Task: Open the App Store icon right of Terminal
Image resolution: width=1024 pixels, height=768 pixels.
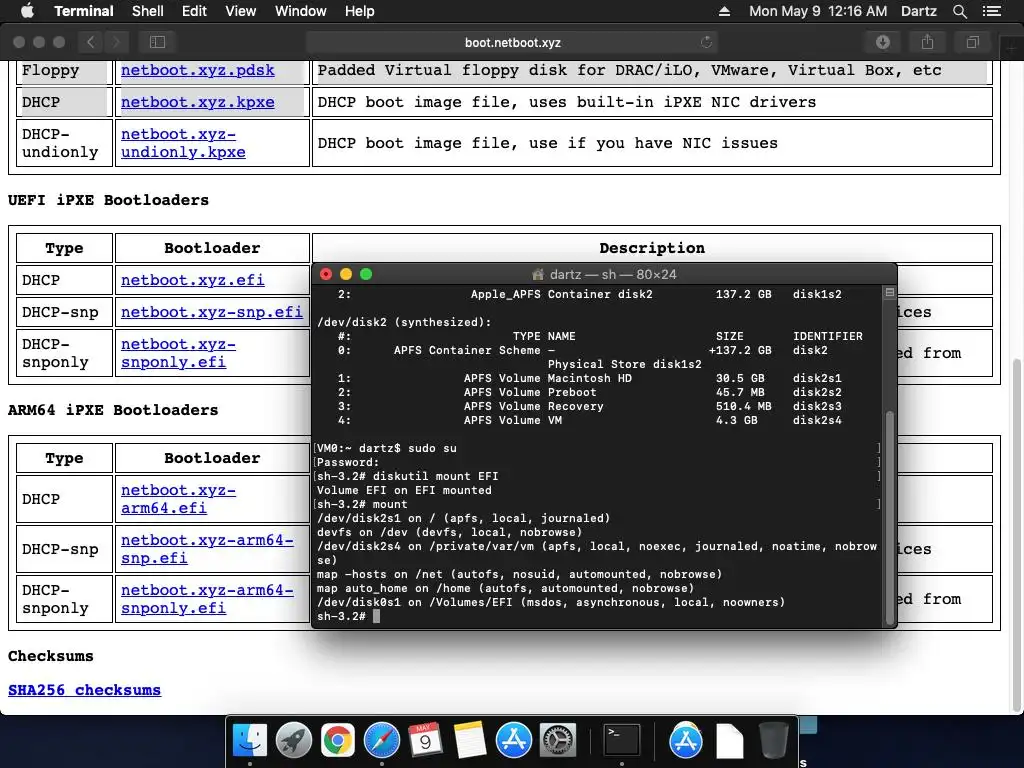Action: pos(686,740)
